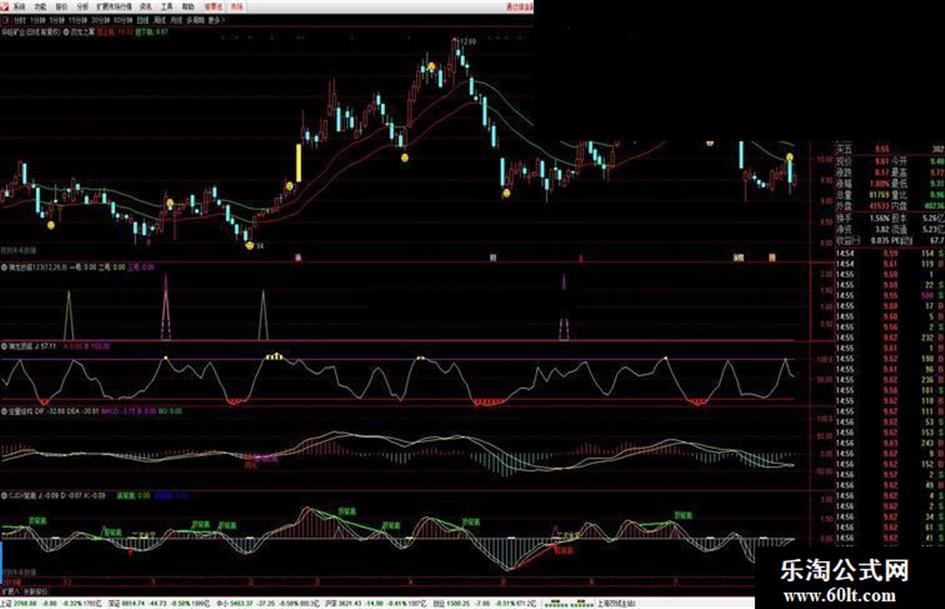The width and height of the screenshot is (945, 609).
Task: Click the 卖五 9.55 quote row
Action: point(889,149)
